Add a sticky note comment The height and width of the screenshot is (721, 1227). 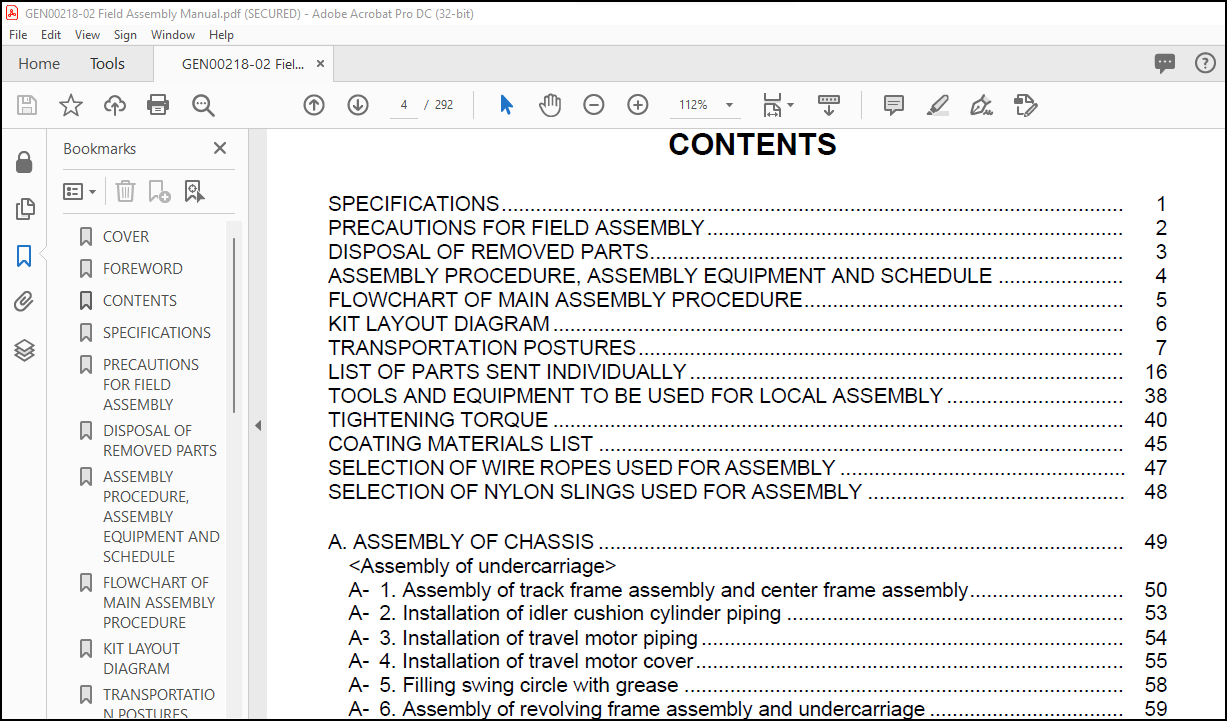[x=894, y=105]
